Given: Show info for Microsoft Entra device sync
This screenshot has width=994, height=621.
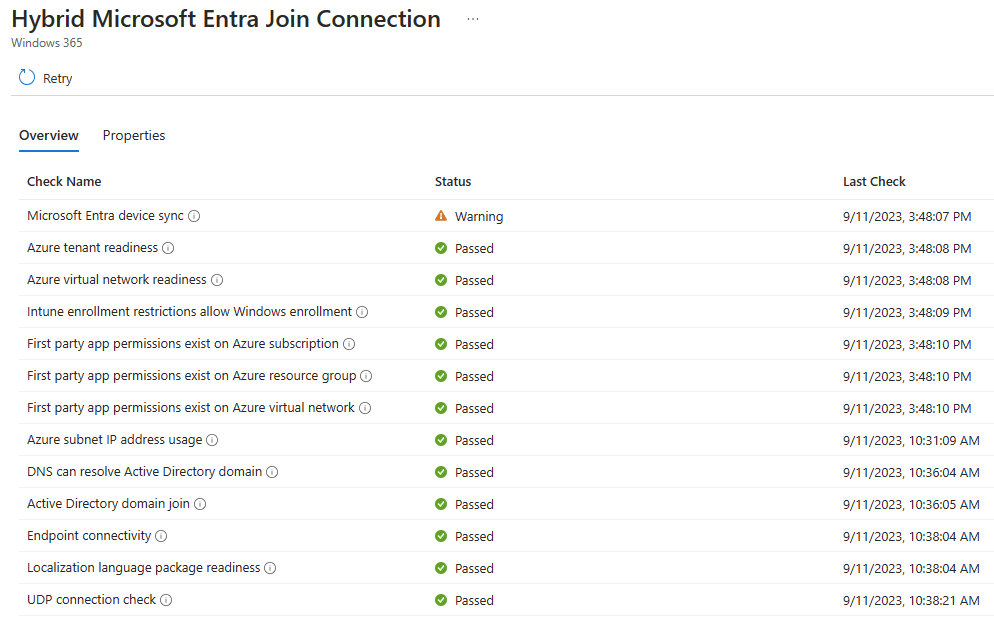Looking at the screenshot, I should (x=195, y=216).
